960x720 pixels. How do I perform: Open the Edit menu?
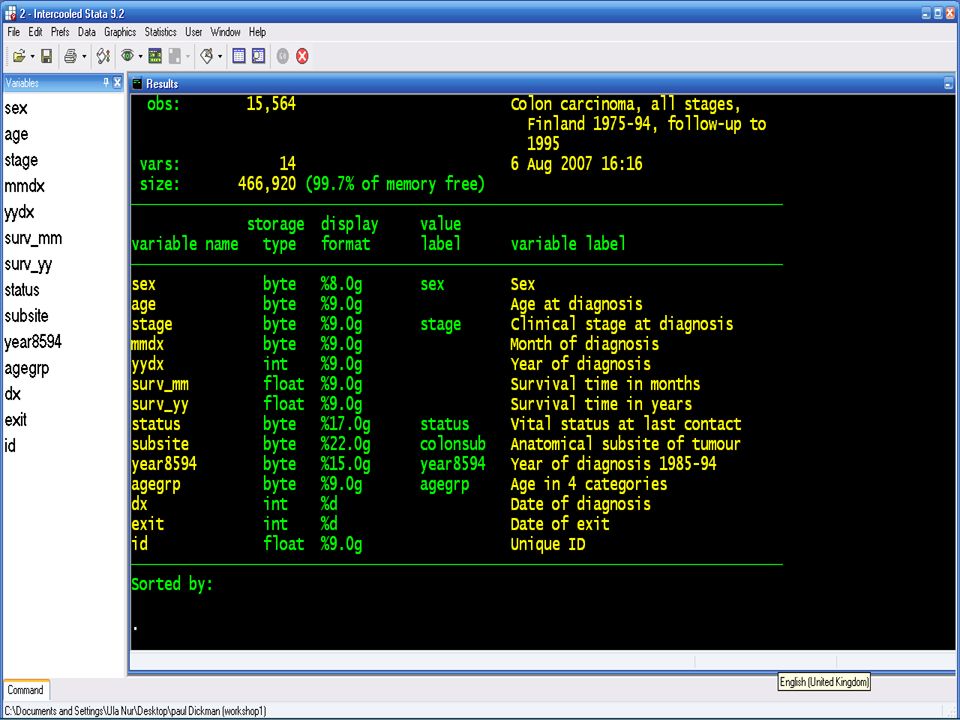click(36, 32)
